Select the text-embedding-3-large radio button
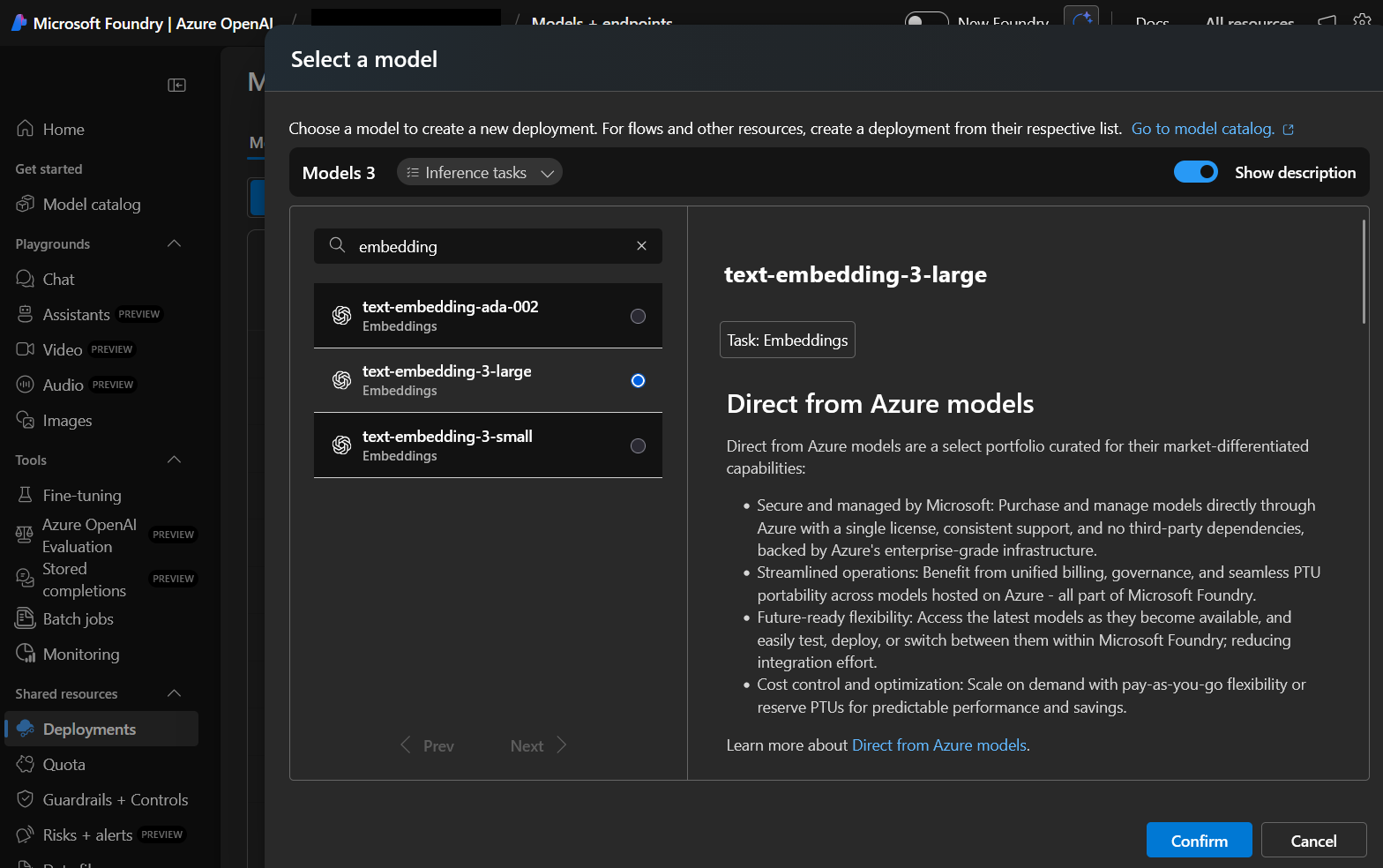Viewport: 1383px width, 868px height. 638,380
